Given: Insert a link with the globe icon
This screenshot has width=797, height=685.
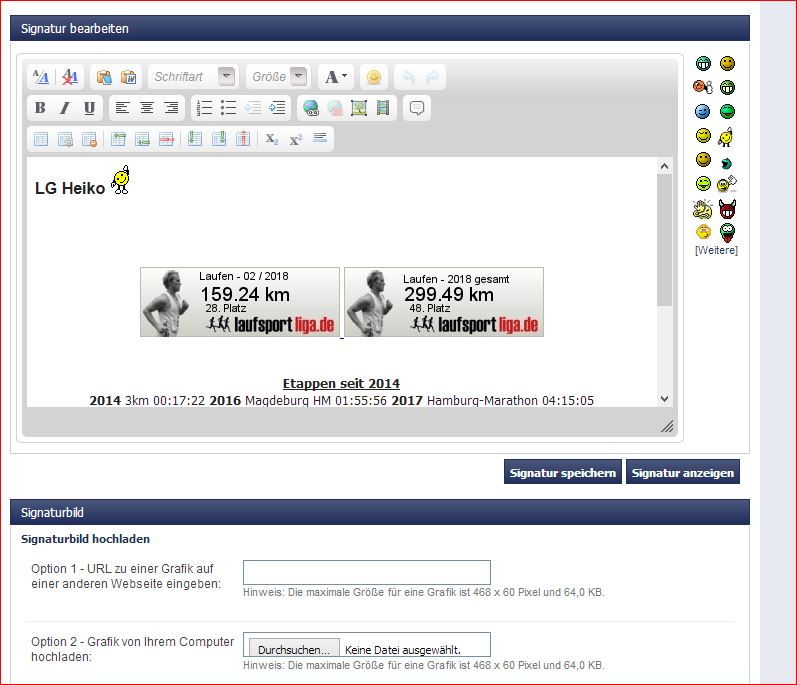Looking at the screenshot, I should (310, 108).
